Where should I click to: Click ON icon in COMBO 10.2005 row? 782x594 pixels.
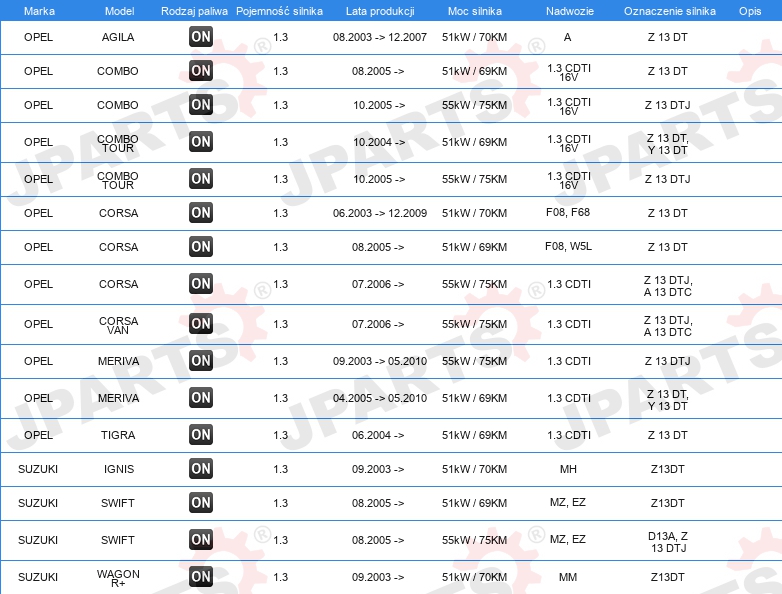[201, 104]
